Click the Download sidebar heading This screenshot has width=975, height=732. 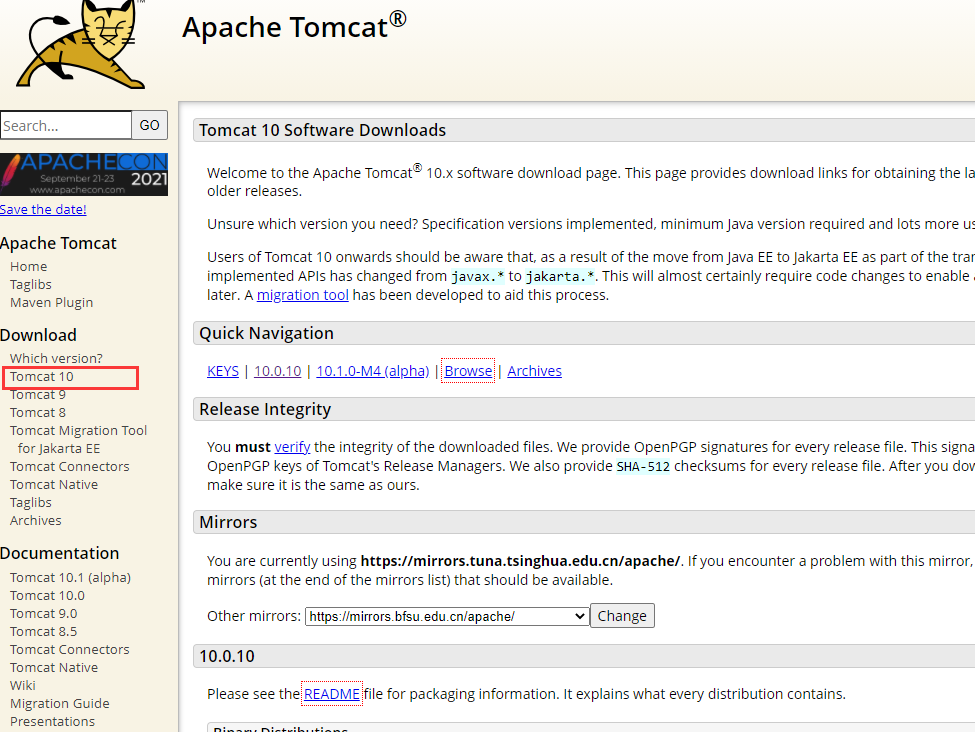39,335
